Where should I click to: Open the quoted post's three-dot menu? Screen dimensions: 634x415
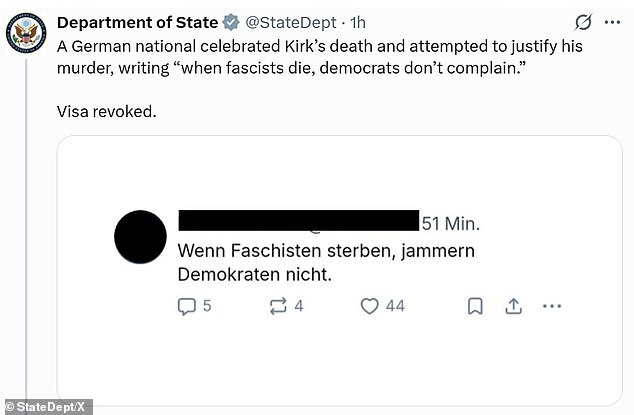(552, 306)
